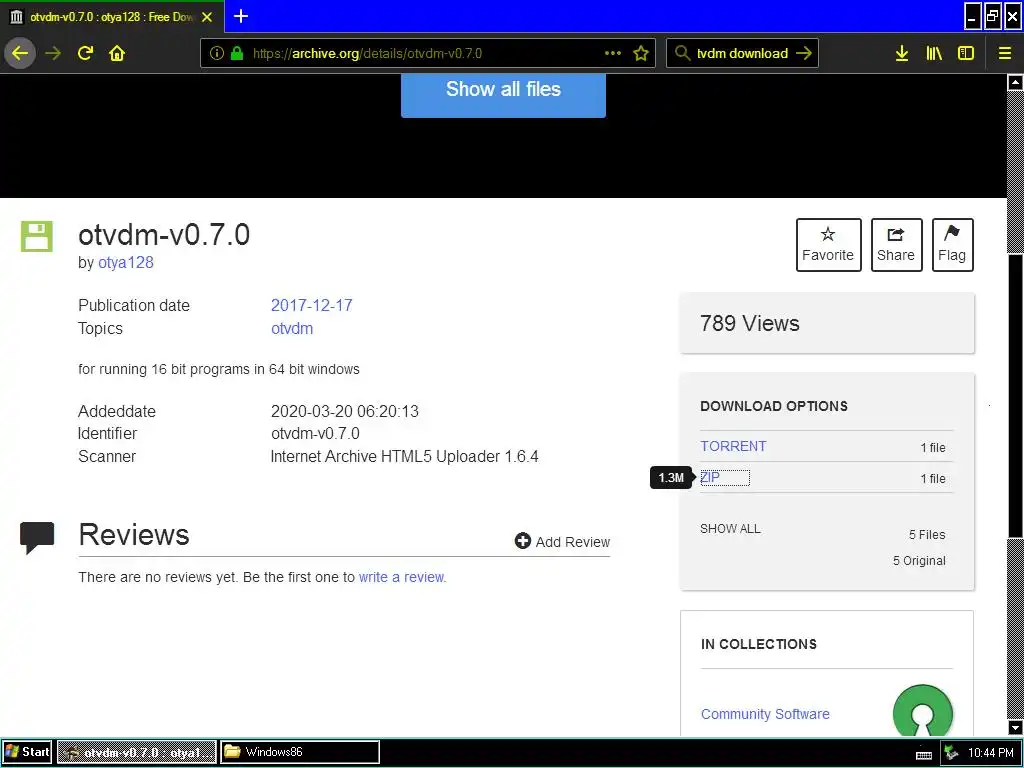This screenshot has height=768, width=1024.
Task: Open the write a review link
Action: 402,577
